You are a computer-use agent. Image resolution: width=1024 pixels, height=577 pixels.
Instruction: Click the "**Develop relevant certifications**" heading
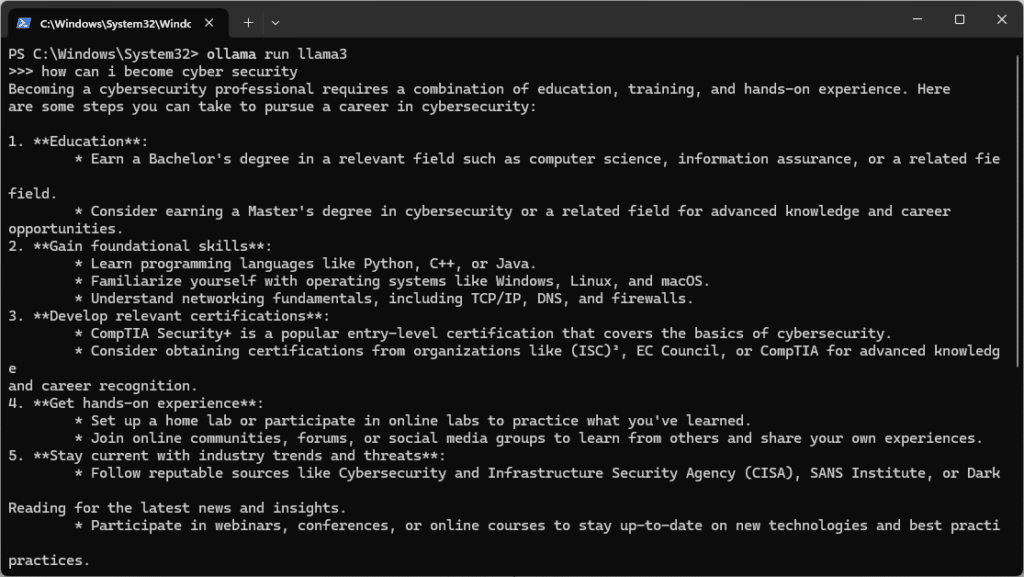pyautogui.click(x=182, y=316)
